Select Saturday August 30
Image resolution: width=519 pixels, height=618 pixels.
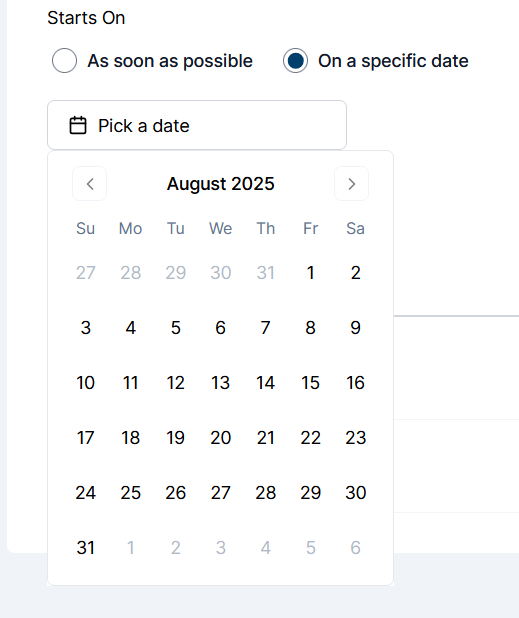click(x=355, y=493)
